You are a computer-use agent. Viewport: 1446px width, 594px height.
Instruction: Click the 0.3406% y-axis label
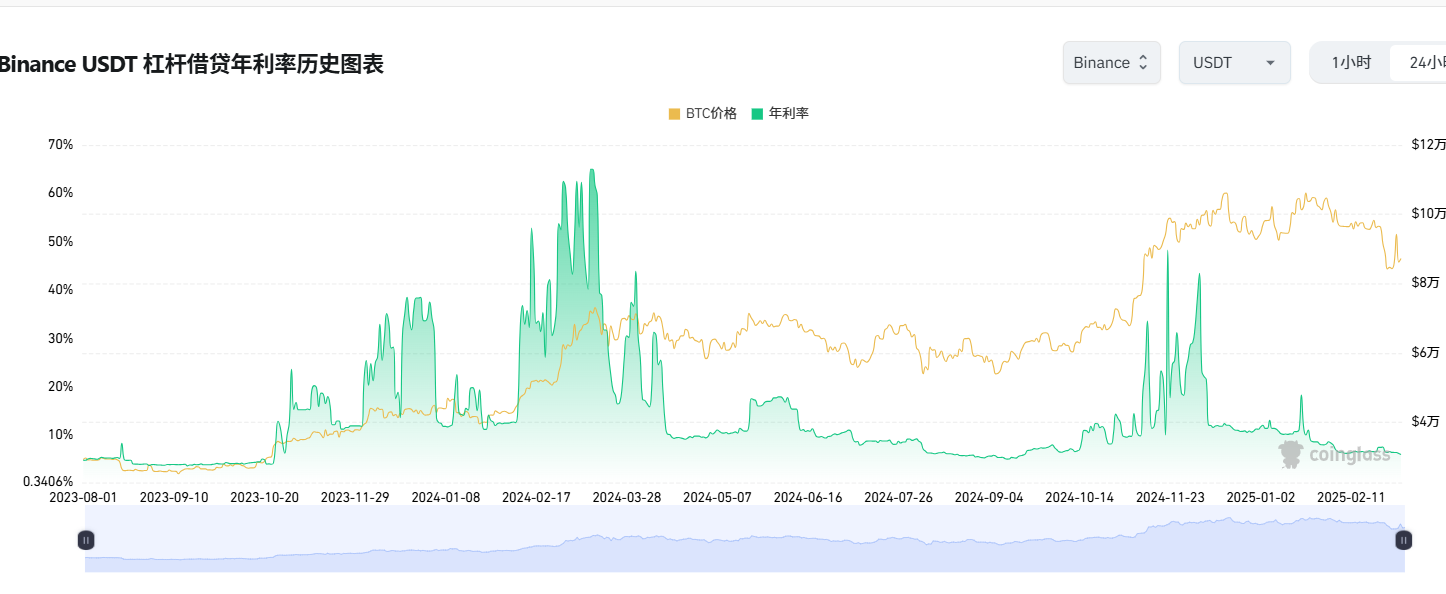[48, 481]
